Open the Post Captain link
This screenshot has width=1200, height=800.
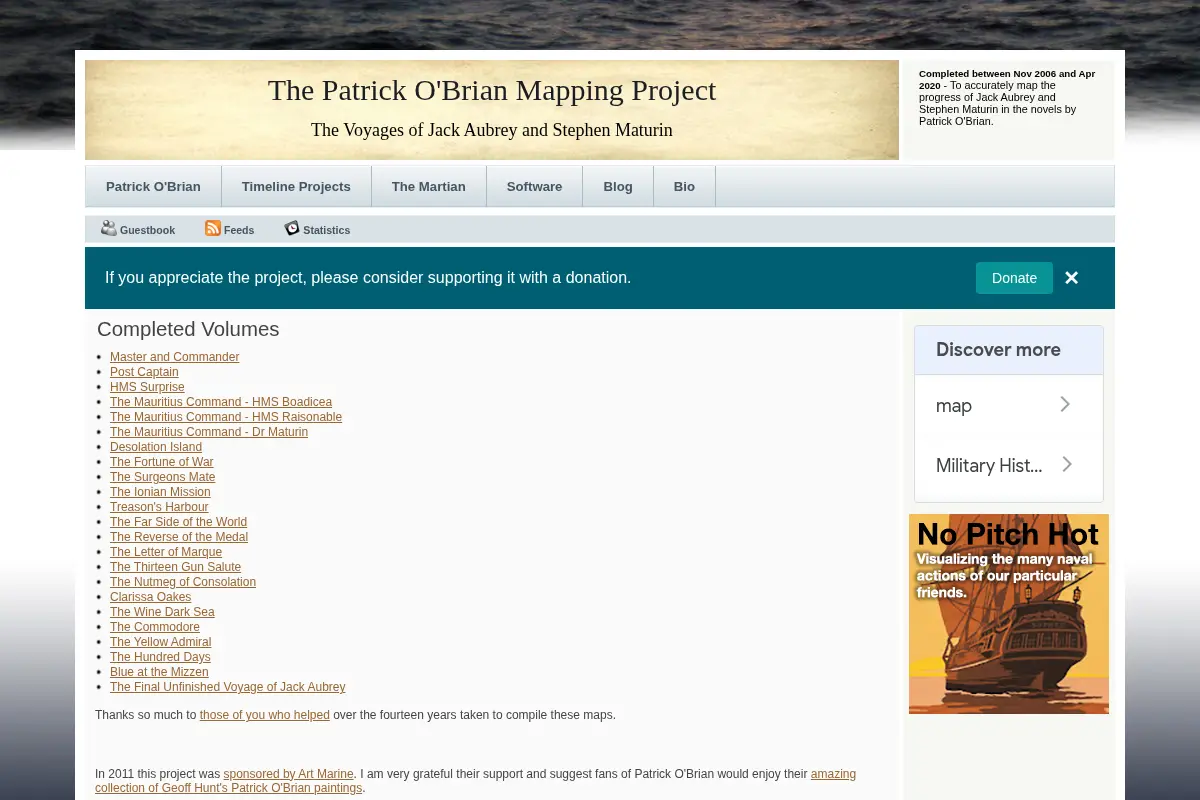[x=144, y=372]
